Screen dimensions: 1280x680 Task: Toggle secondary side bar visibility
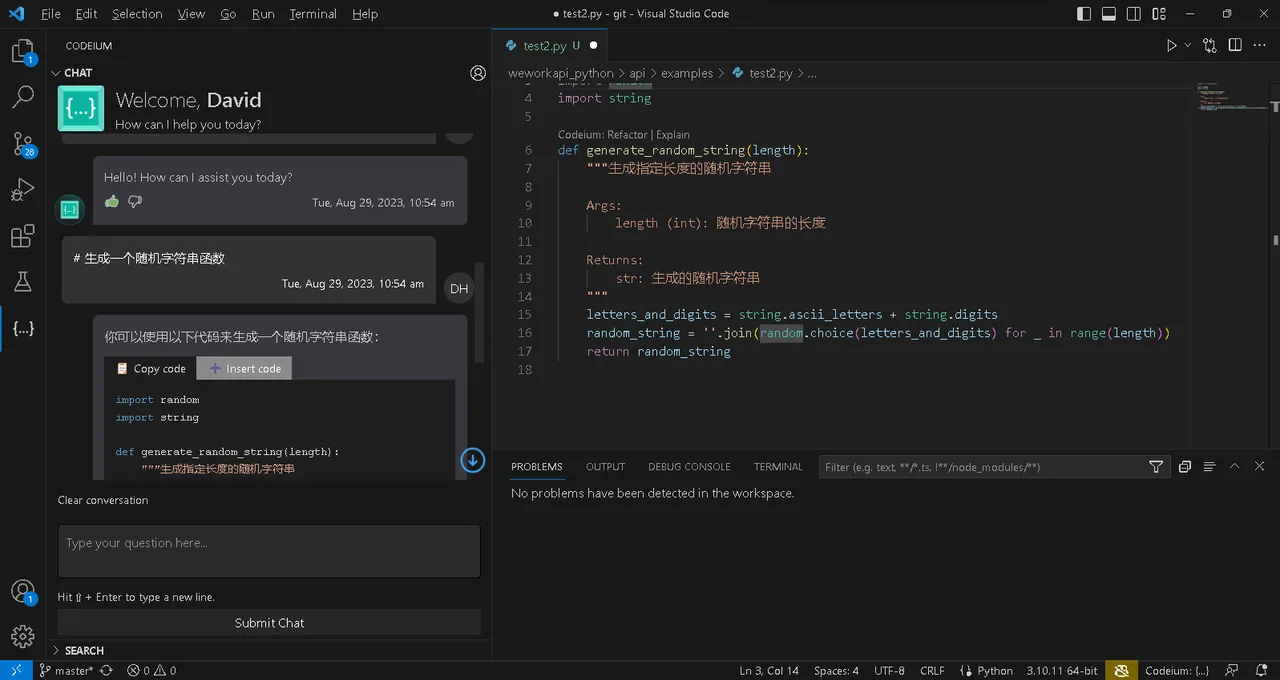click(x=1134, y=14)
